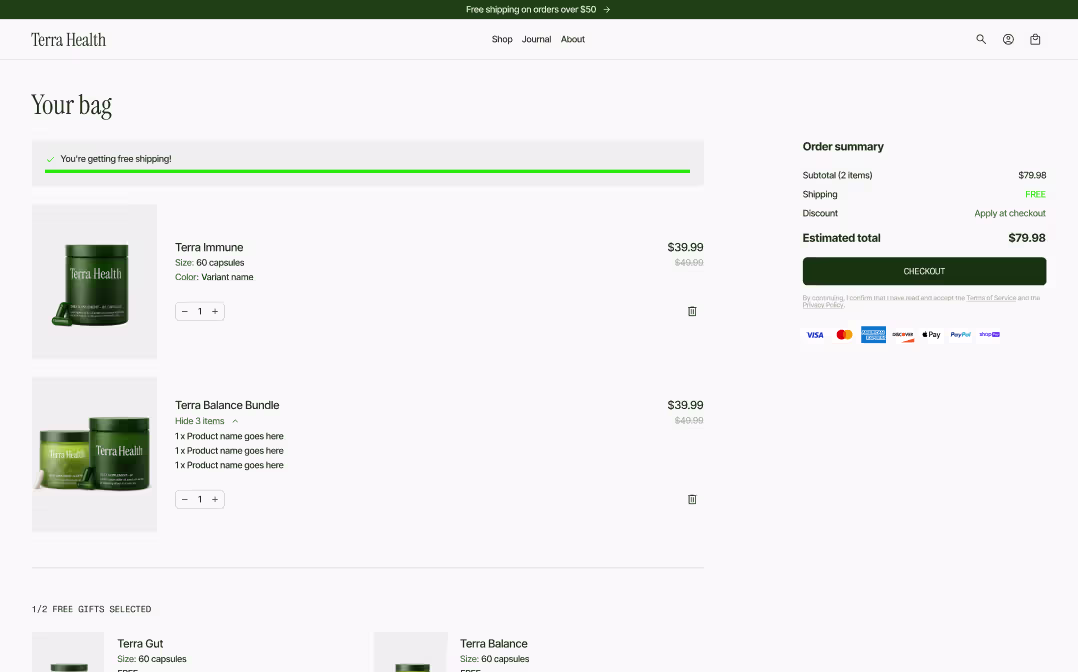Screen dimensions: 1078x672
Task: Delete Terra Immune using its trash icon
Action: (x=691, y=311)
